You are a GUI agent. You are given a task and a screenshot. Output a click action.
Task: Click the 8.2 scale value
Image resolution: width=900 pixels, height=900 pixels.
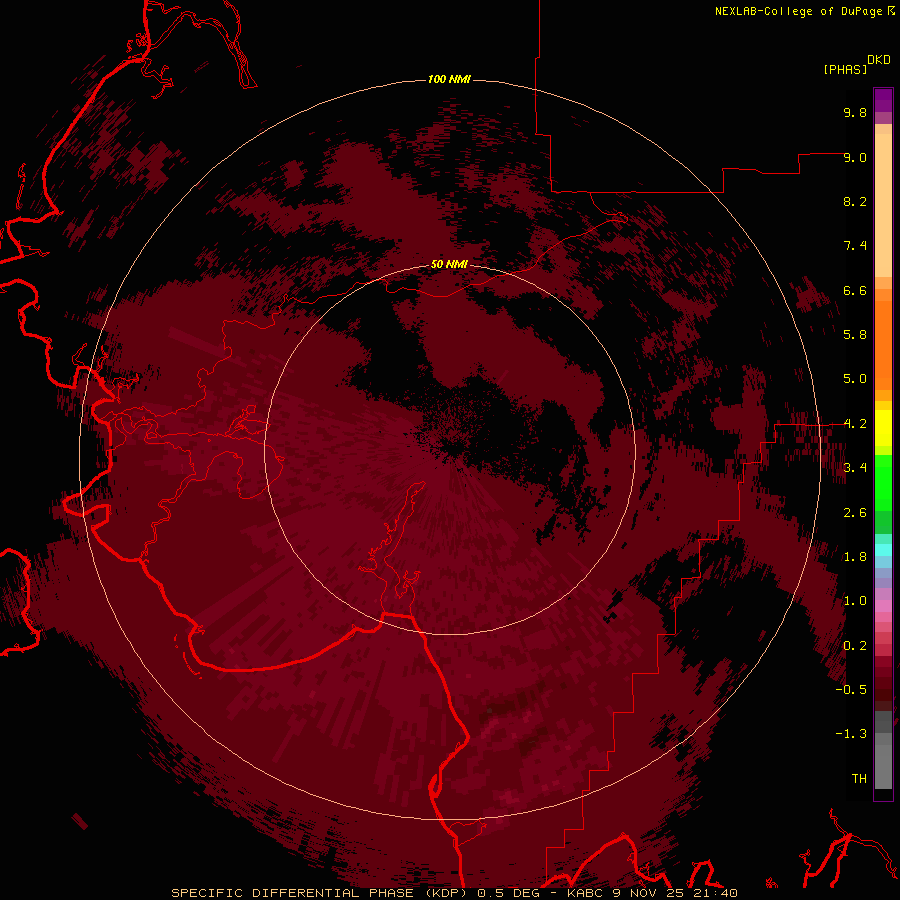click(855, 201)
